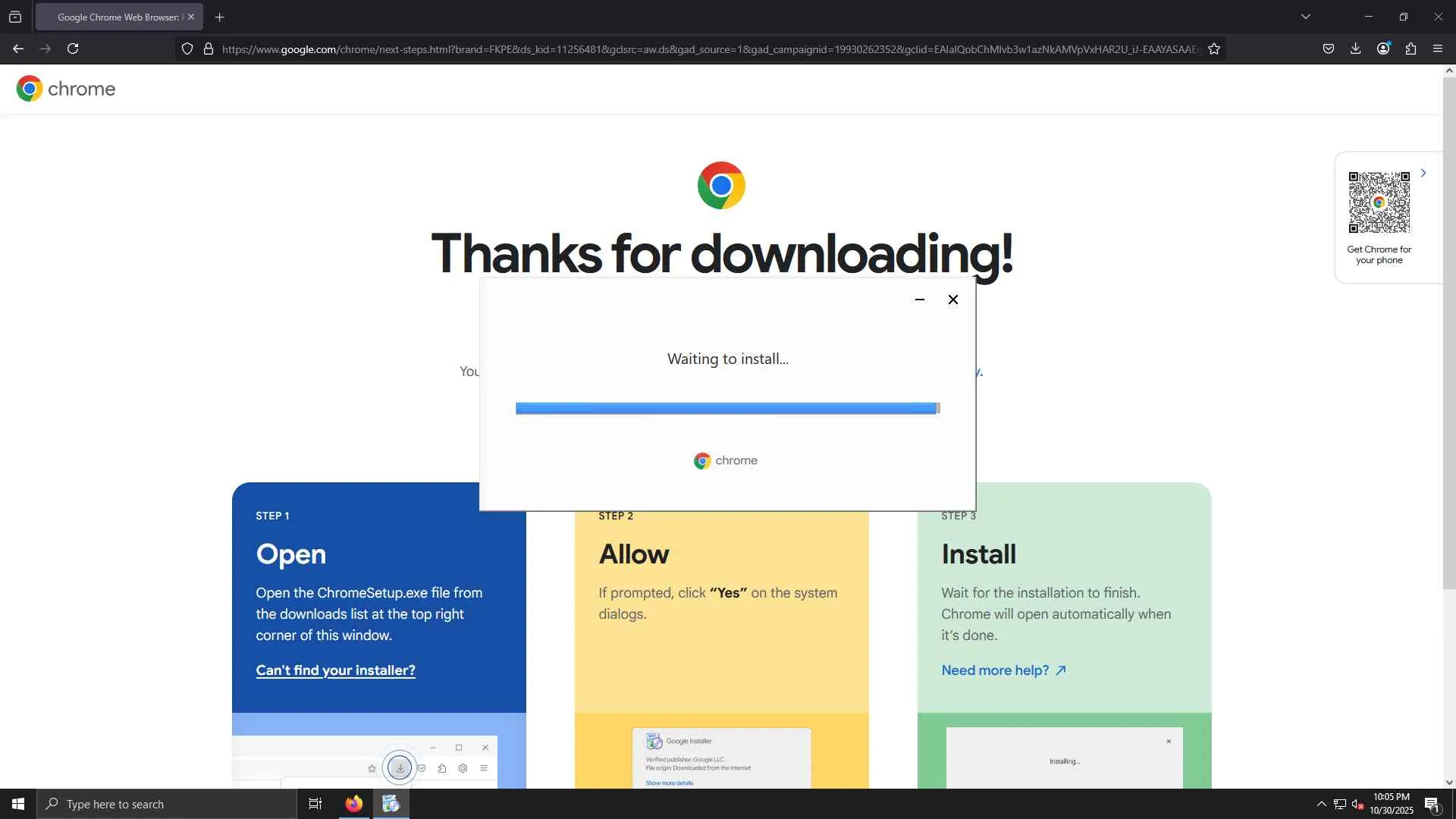Open Chrome installer in the taskbar
Viewport: 1456px width, 819px height.
click(x=391, y=804)
